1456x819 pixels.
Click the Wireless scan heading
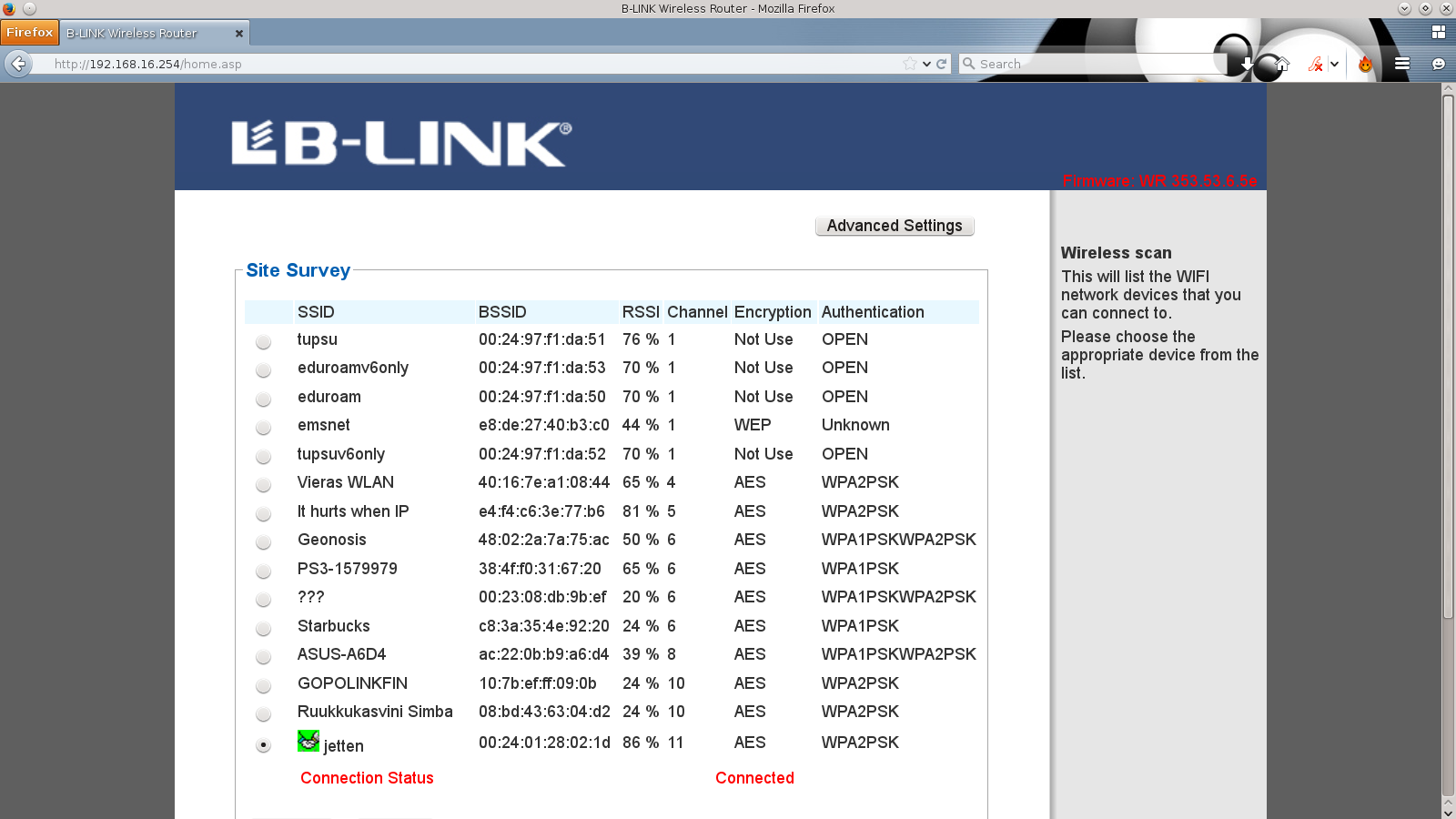(x=1116, y=253)
